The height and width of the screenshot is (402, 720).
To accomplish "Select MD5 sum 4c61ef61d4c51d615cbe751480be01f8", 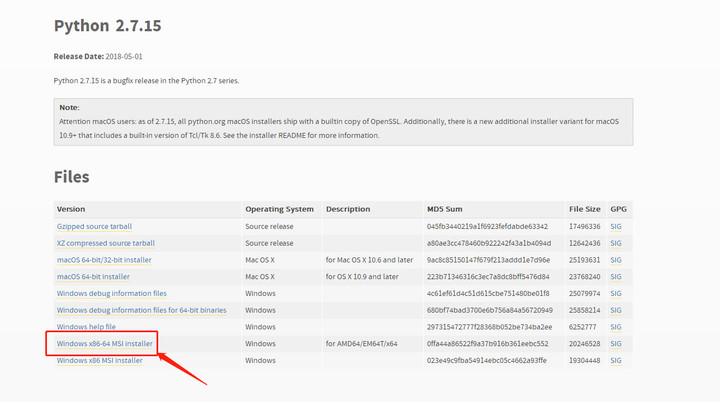I will 488,294.
